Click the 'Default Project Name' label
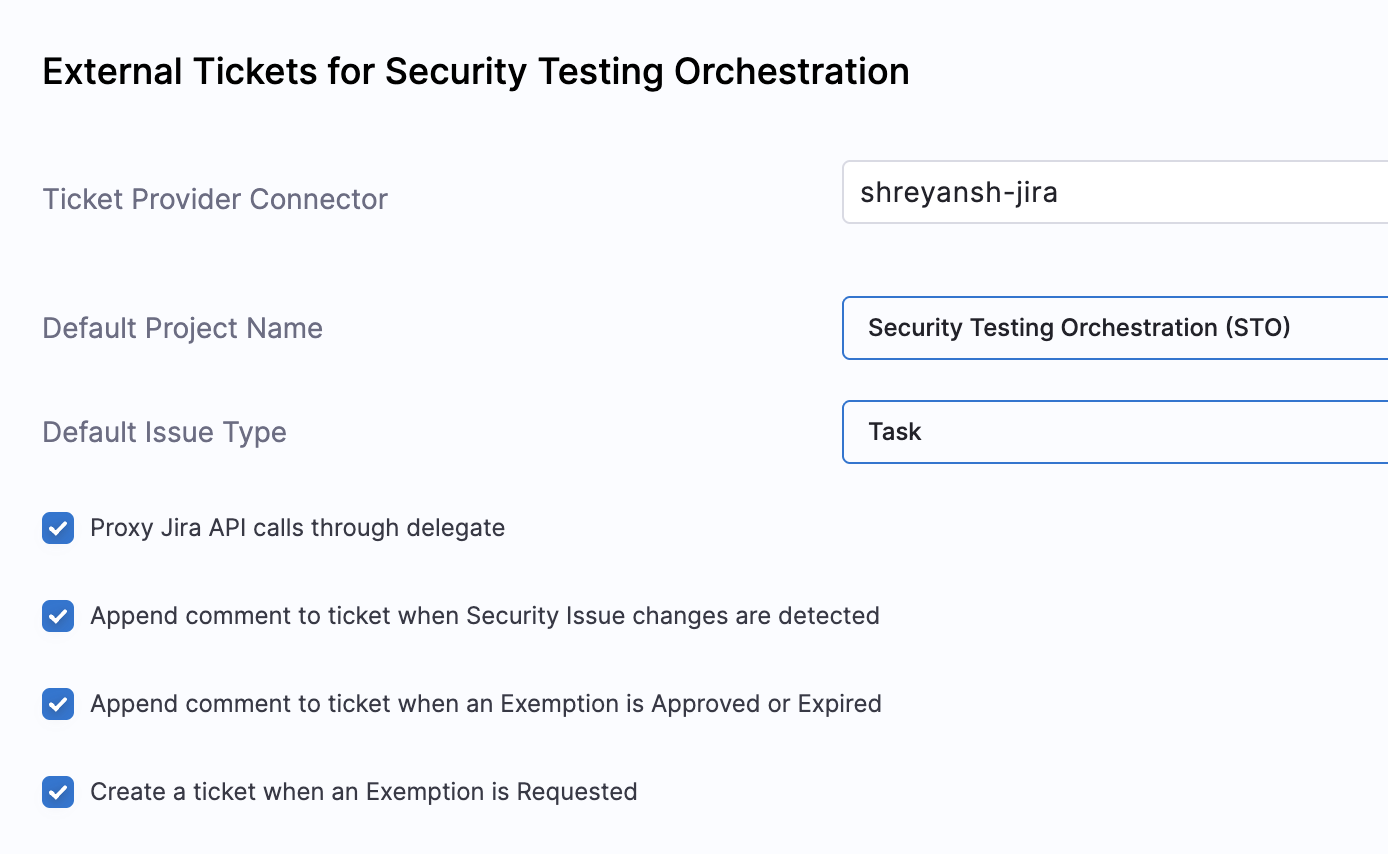1388x854 pixels. [182, 328]
